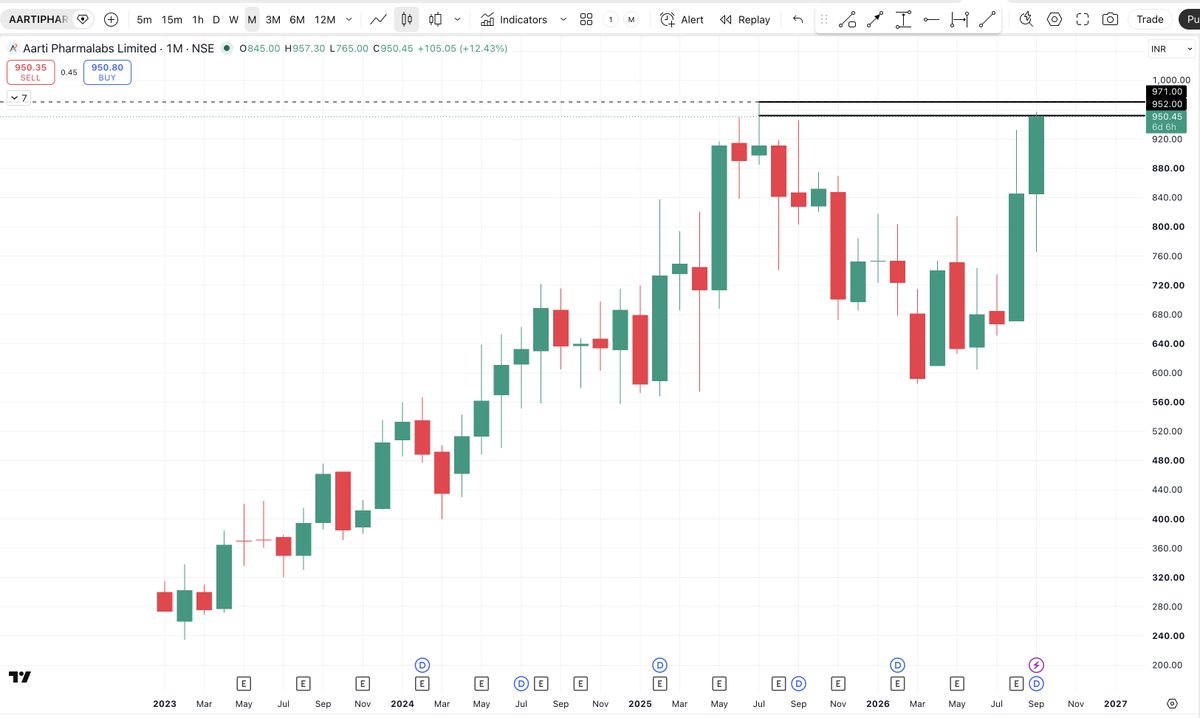1200x718 pixels.
Task: Switch chart interval to 12M
Action: (x=325, y=19)
